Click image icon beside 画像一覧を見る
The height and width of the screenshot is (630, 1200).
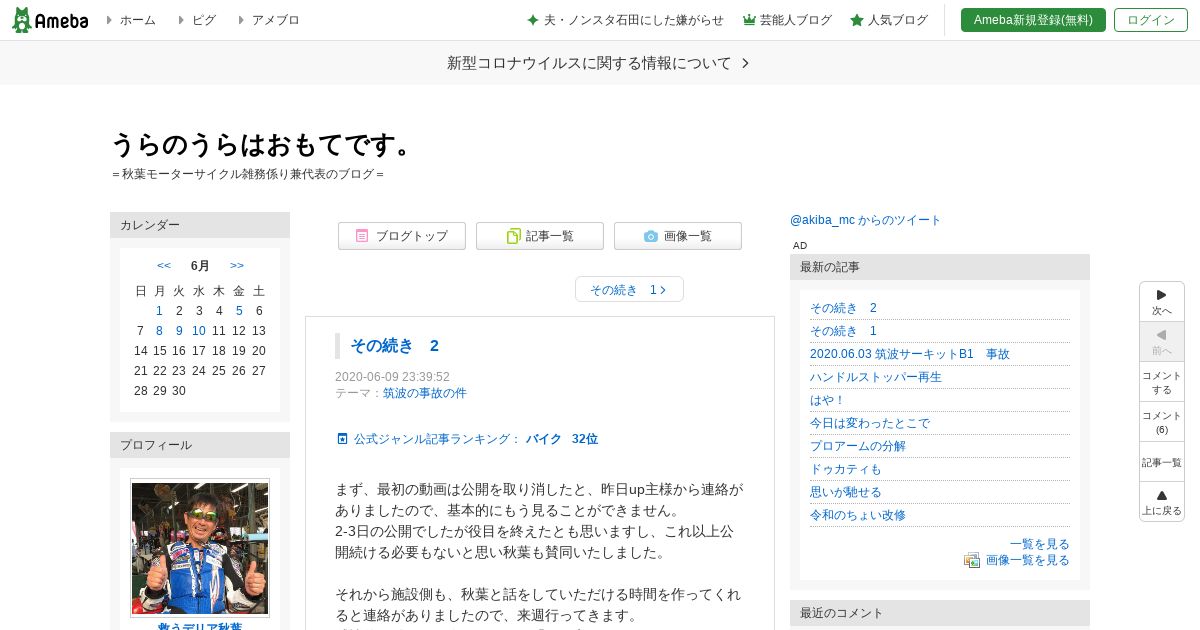click(972, 560)
